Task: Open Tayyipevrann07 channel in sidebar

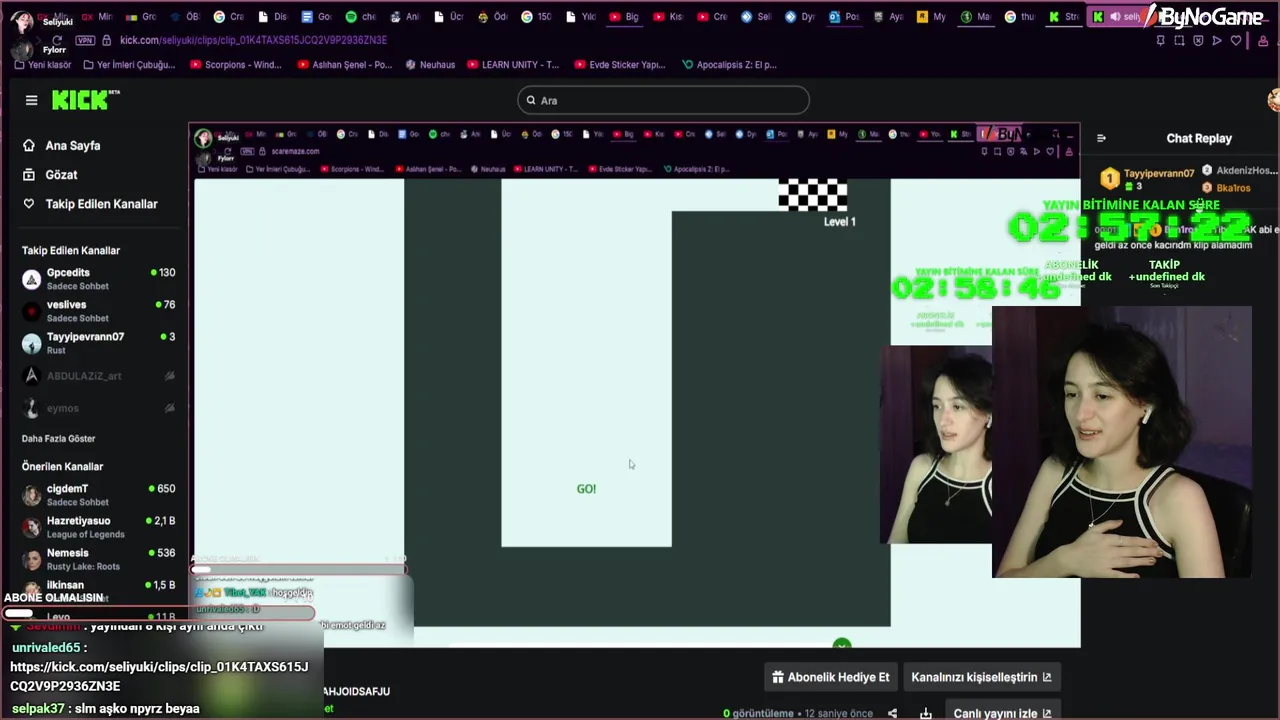Action: pos(98,343)
